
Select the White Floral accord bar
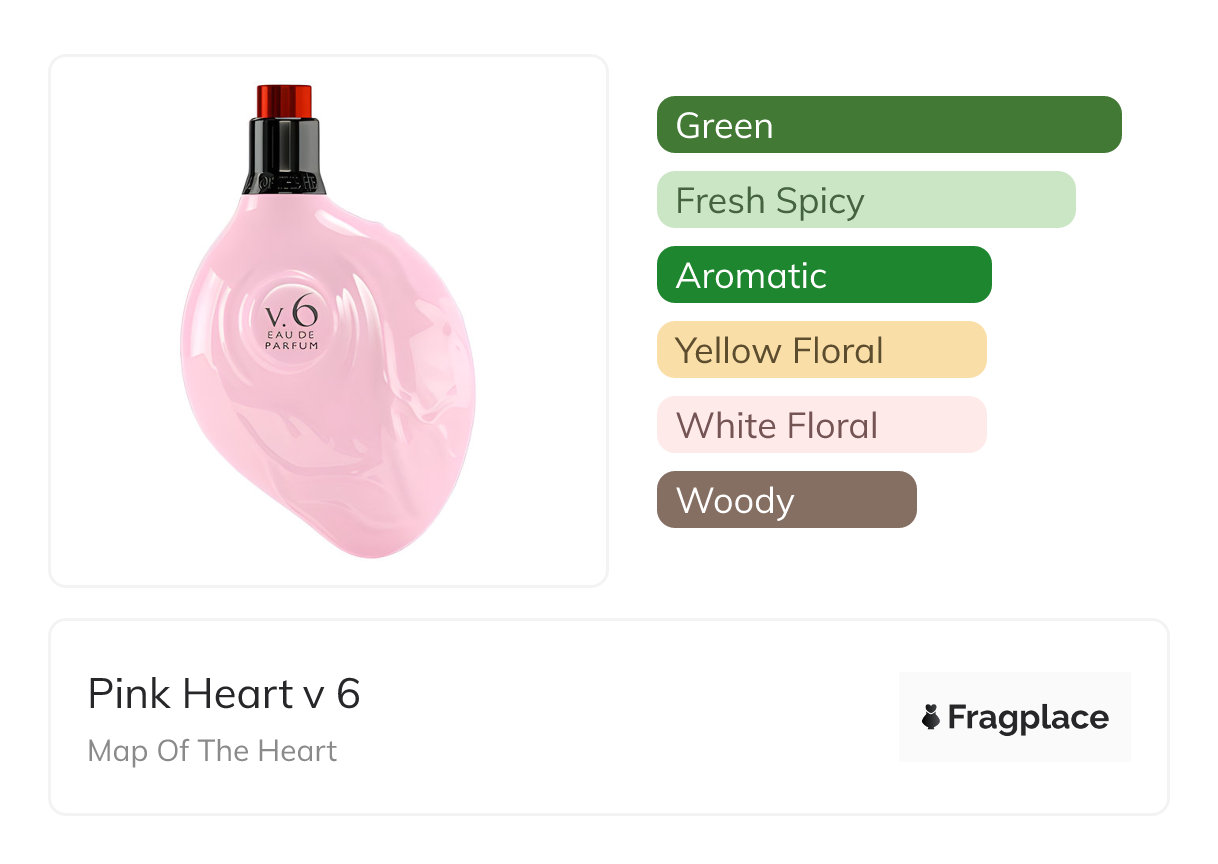pos(822,425)
